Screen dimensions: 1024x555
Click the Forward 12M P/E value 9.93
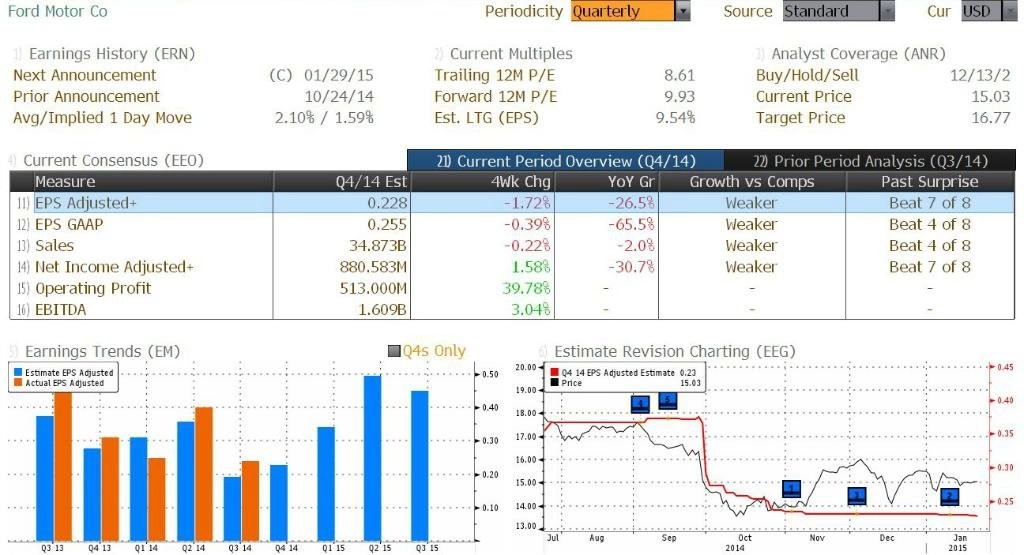click(x=679, y=97)
